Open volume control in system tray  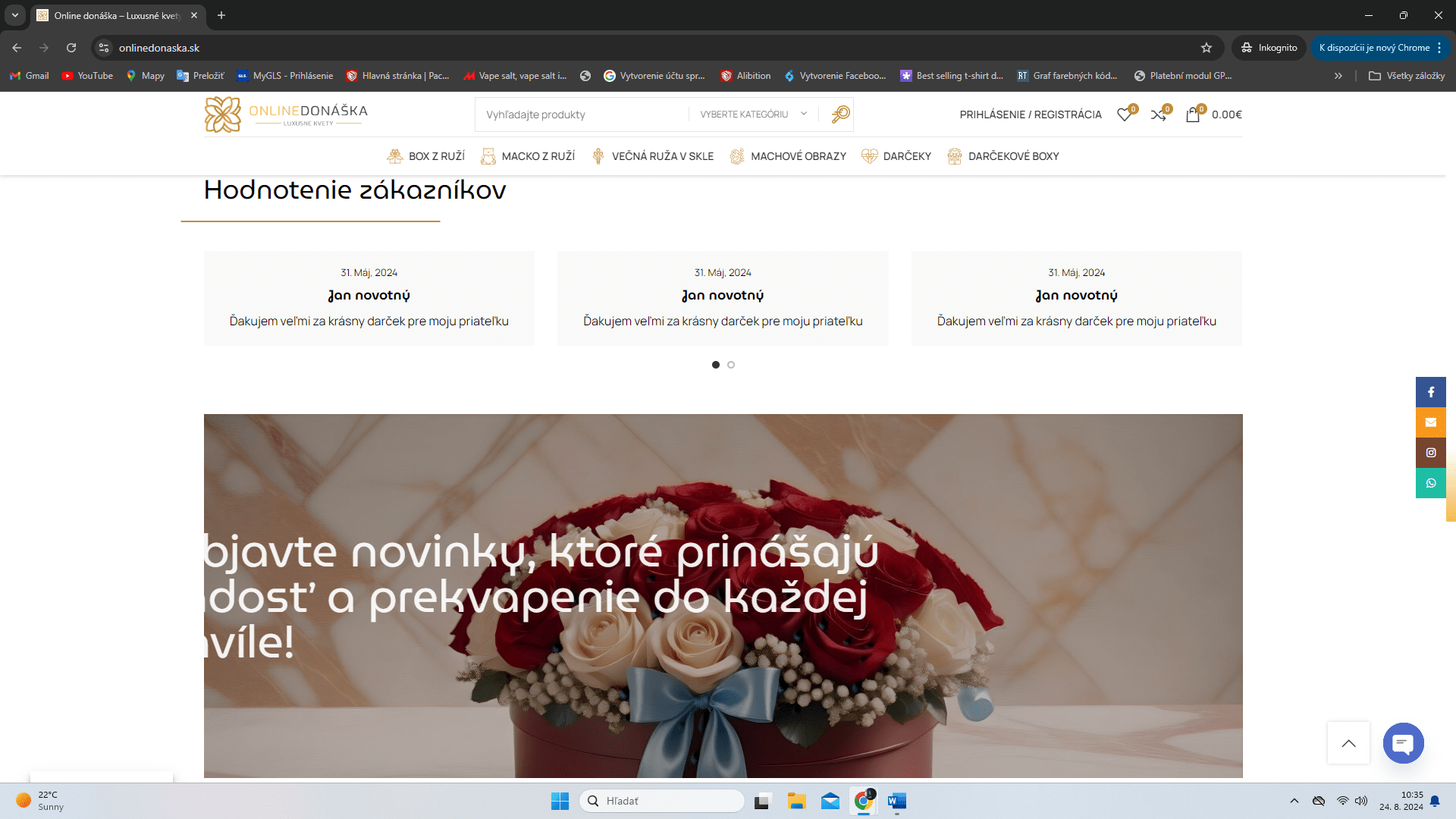(x=1361, y=801)
